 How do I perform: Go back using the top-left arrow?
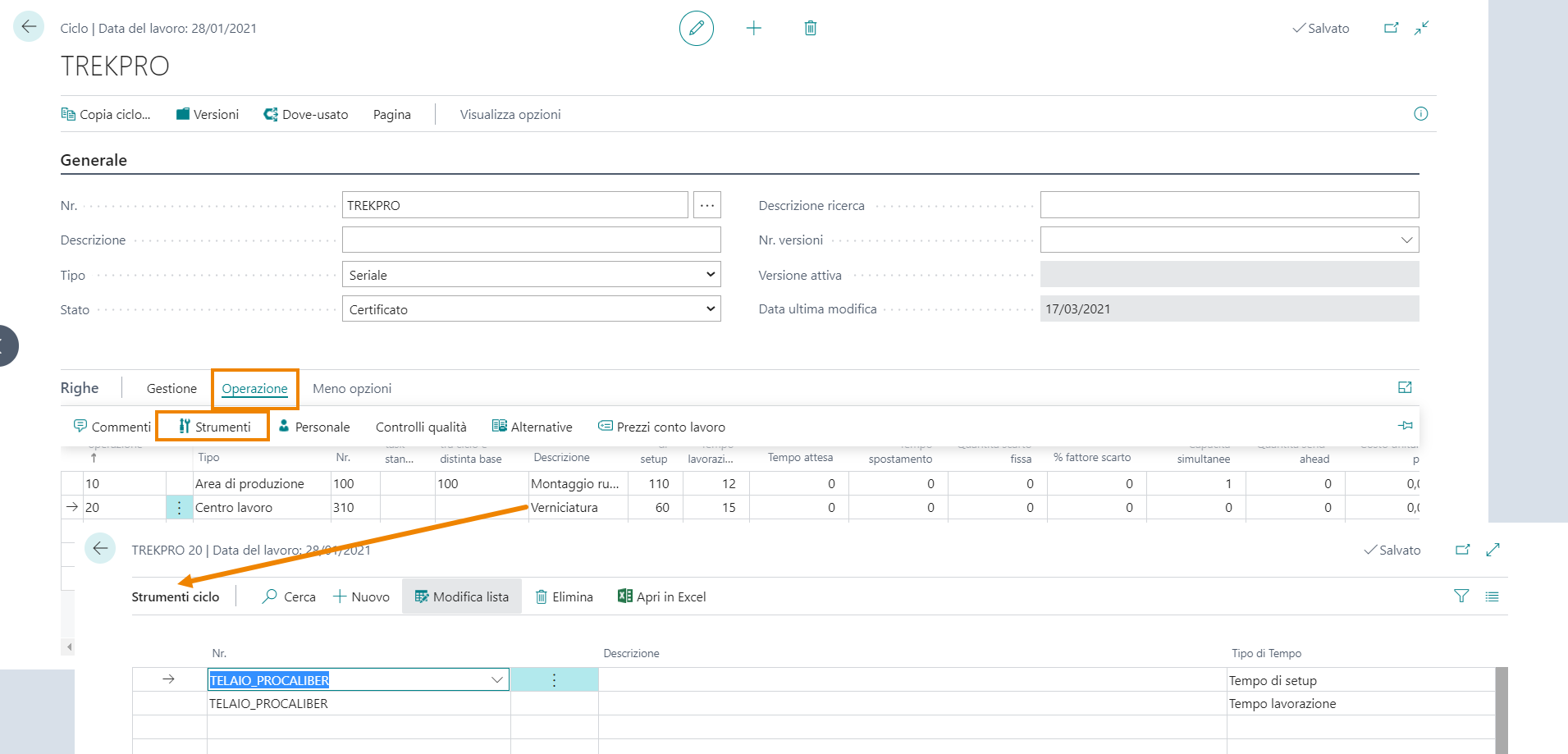(x=29, y=27)
